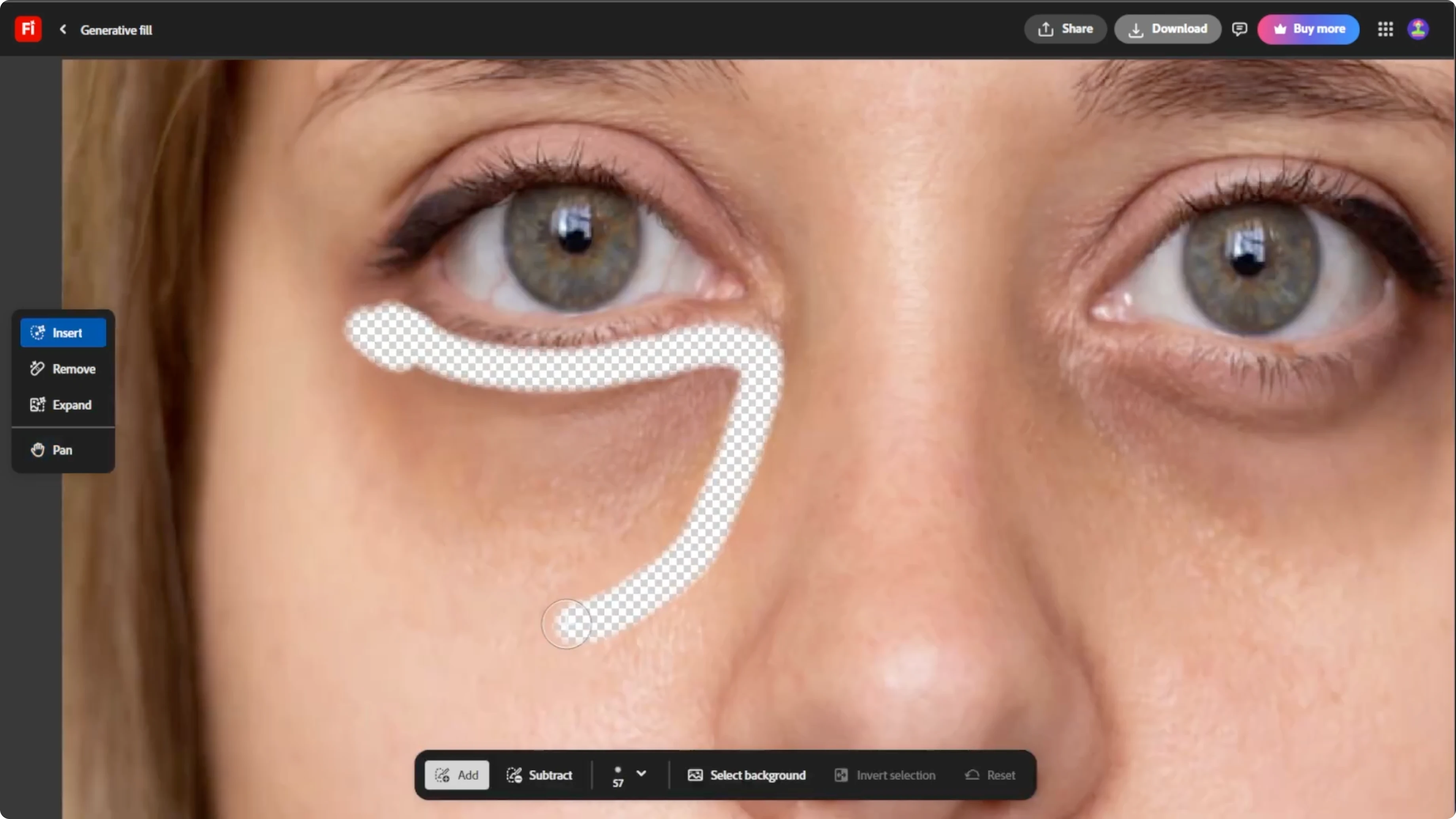Switch brush to Add mode
The width and height of the screenshot is (1456, 819).
tap(457, 775)
